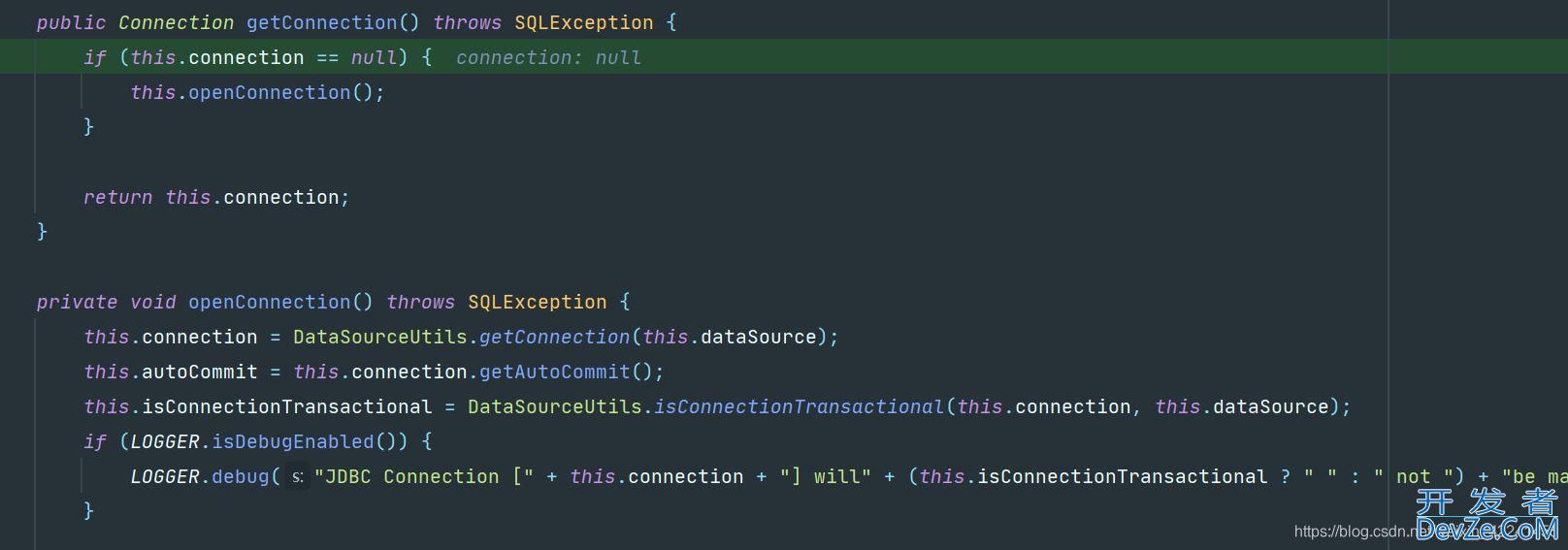The width and height of the screenshot is (1568, 550).
Task: Click the Connection return type keyword
Action: point(176,22)
